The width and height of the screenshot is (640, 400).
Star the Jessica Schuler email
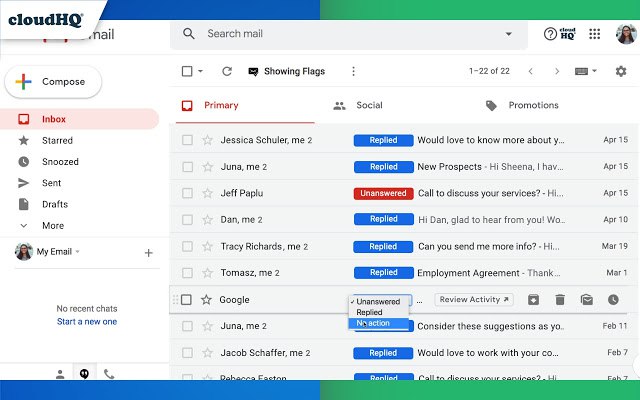pos(208,140)
